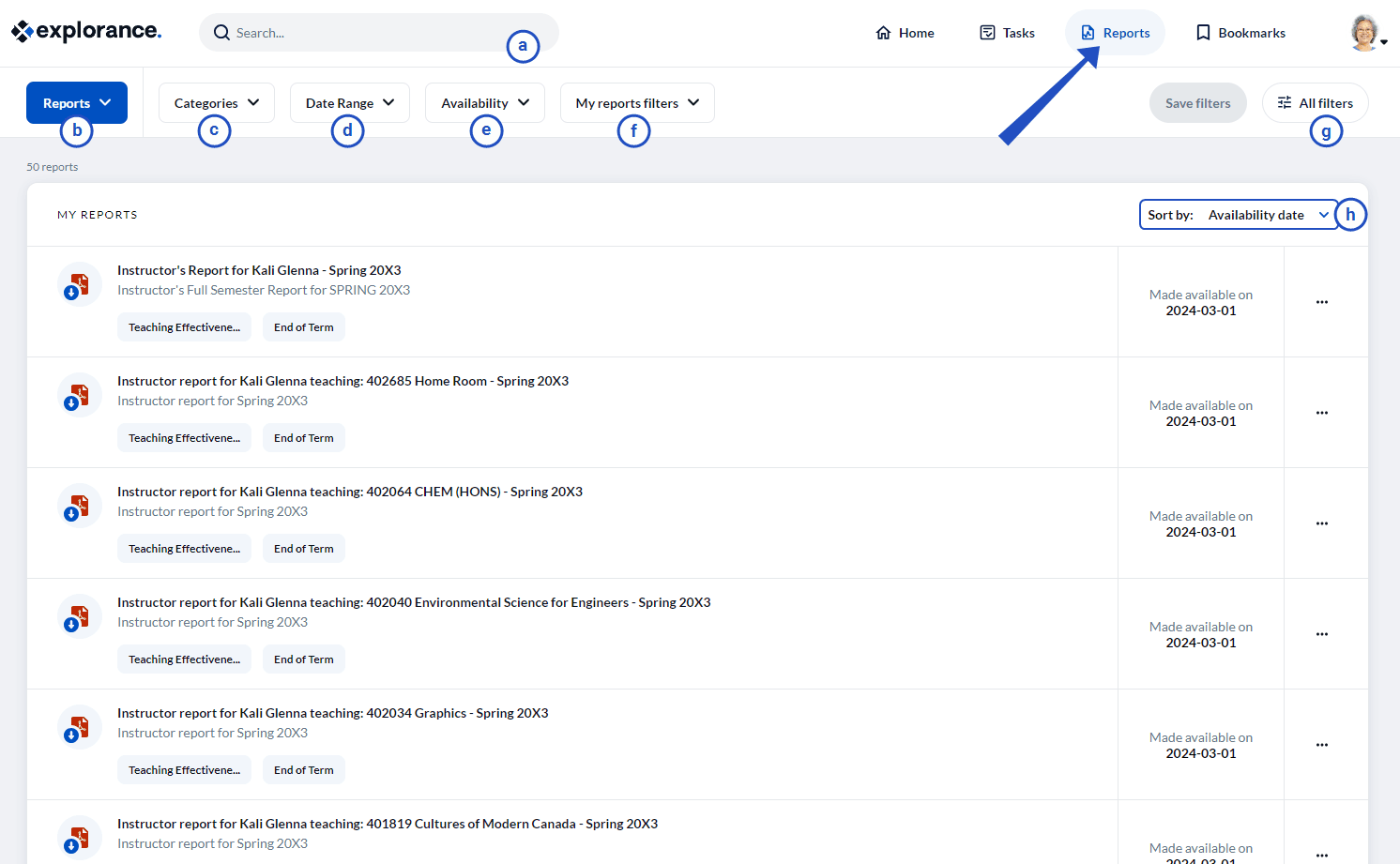Screen dimensions: 1400x864
Task: Open the 401819 Cultures of Modern Canada report
Action: pos(387,824)
